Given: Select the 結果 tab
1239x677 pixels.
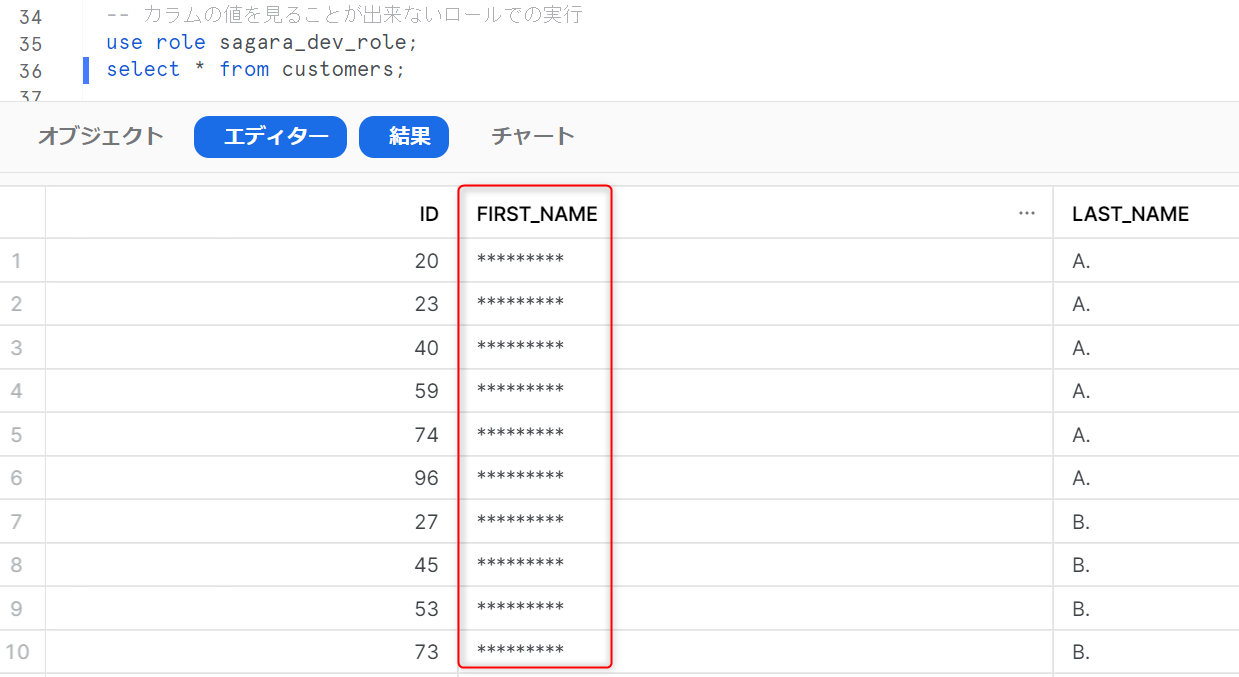Looking at the screenshot, I should click(x=404, y=136).
